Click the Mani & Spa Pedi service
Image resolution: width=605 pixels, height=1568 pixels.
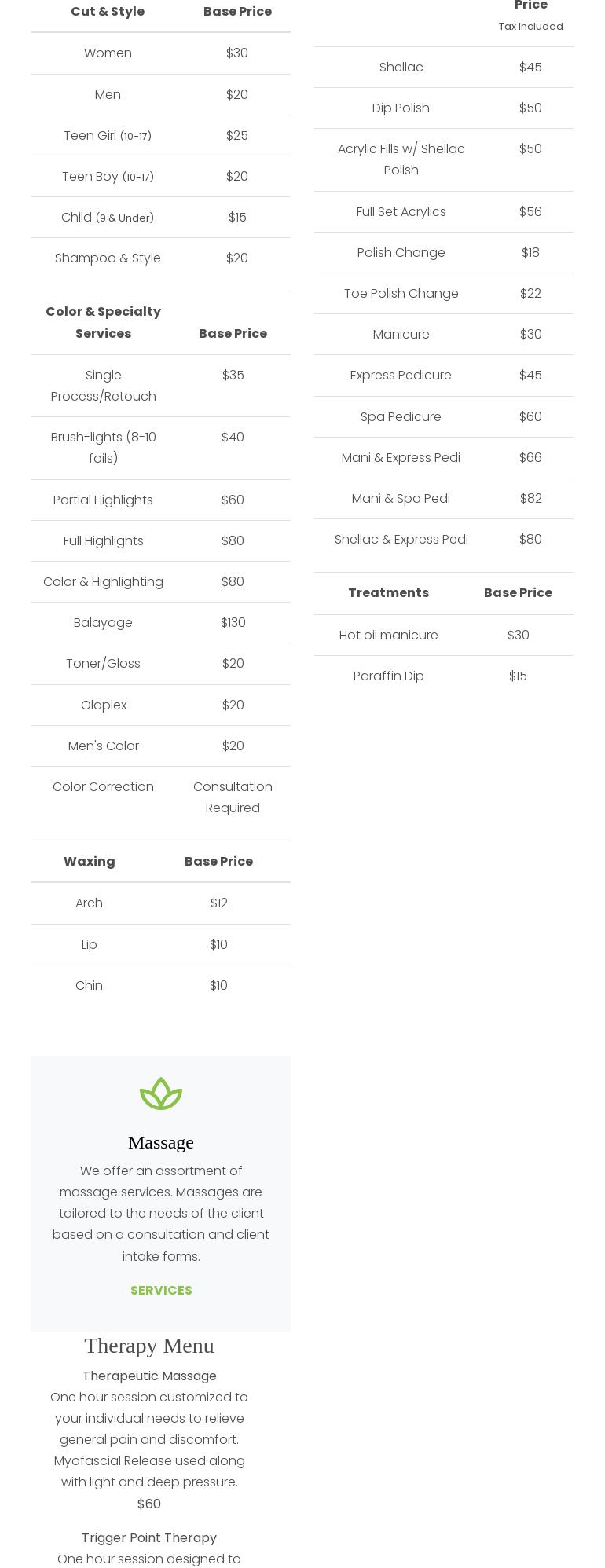click(x=401, y=498)
